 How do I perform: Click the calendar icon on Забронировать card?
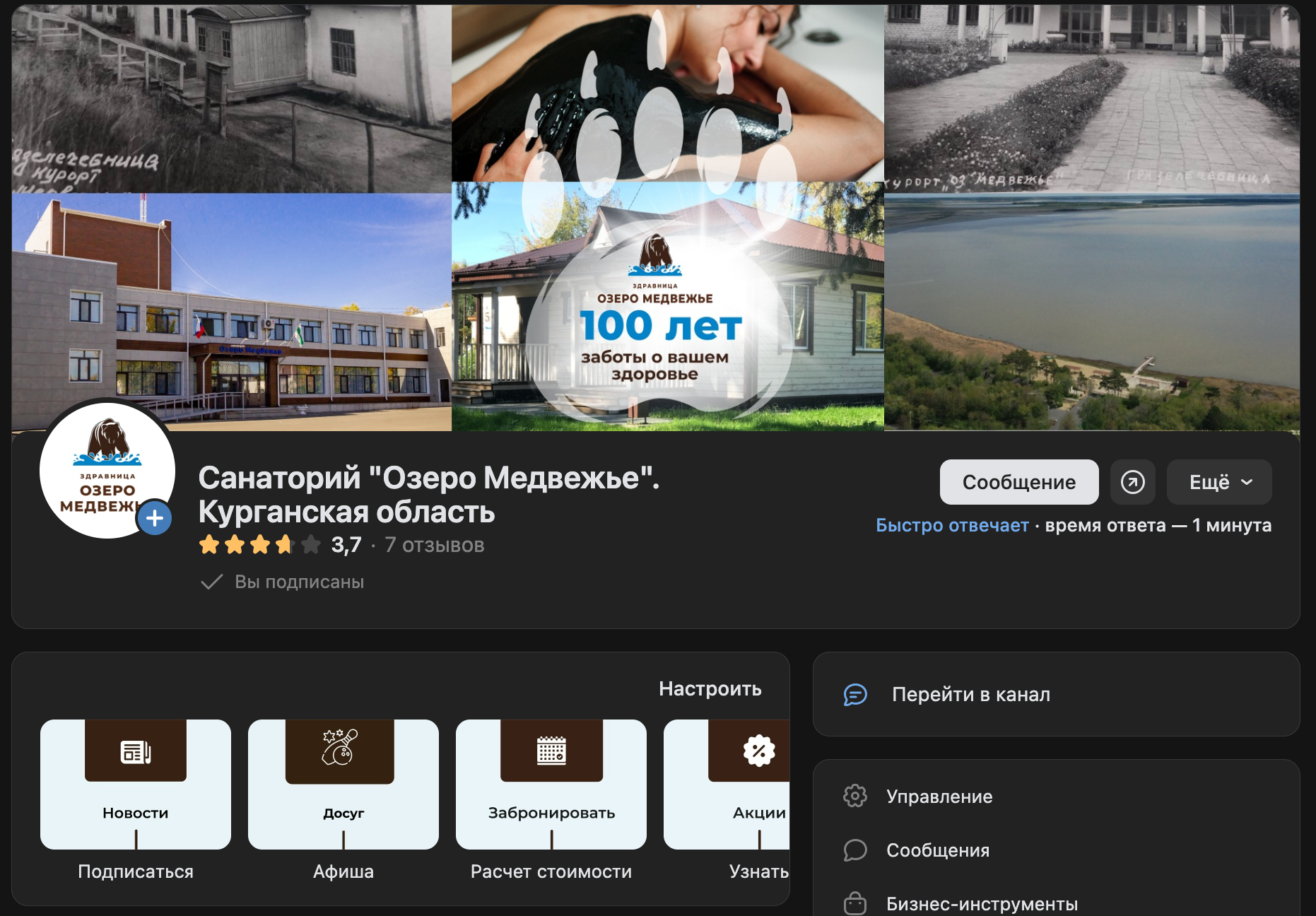pos(551,751)
